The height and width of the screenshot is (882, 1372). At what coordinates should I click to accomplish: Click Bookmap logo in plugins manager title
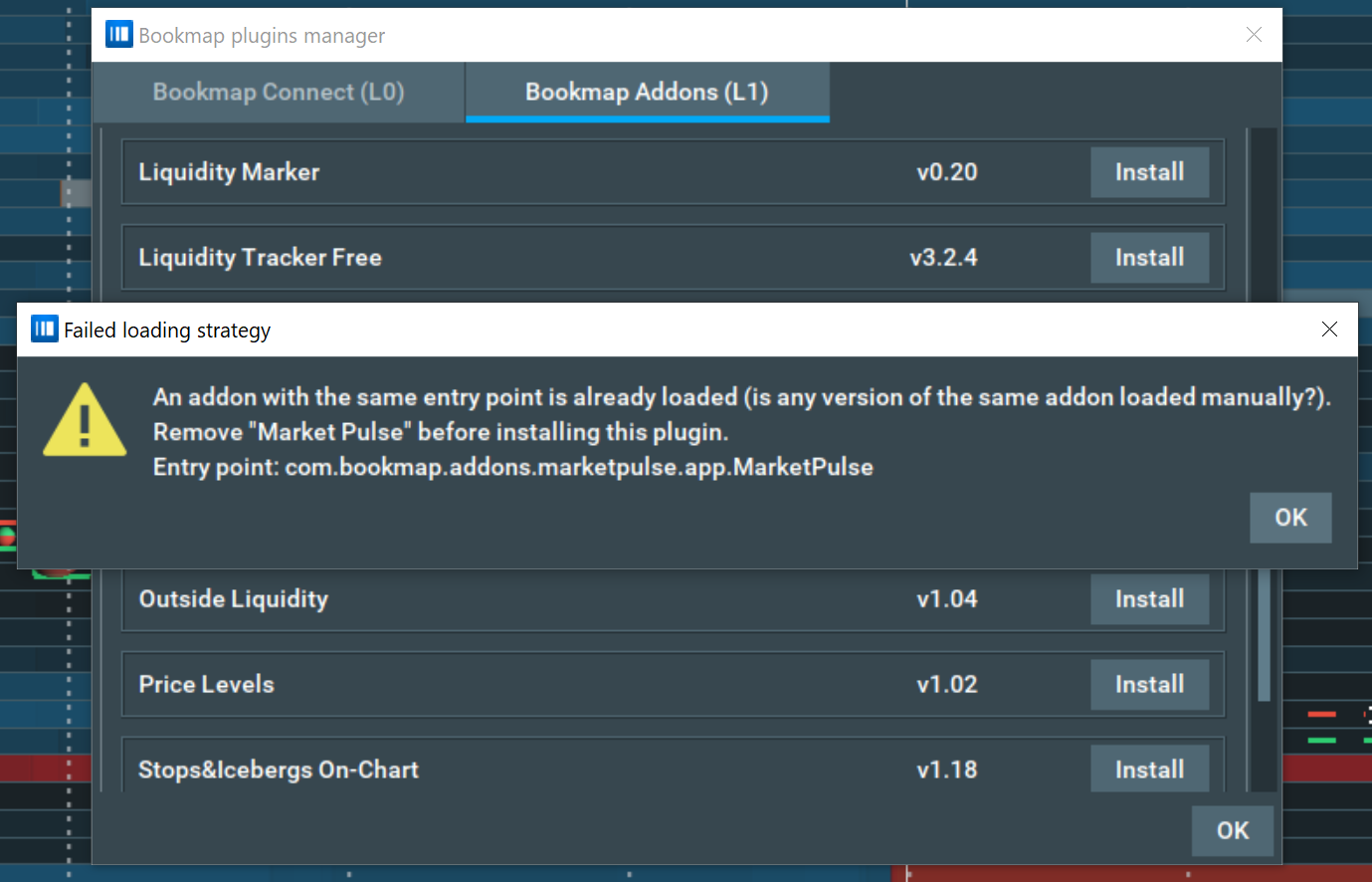pyautogui.click(x=119, y=35)
